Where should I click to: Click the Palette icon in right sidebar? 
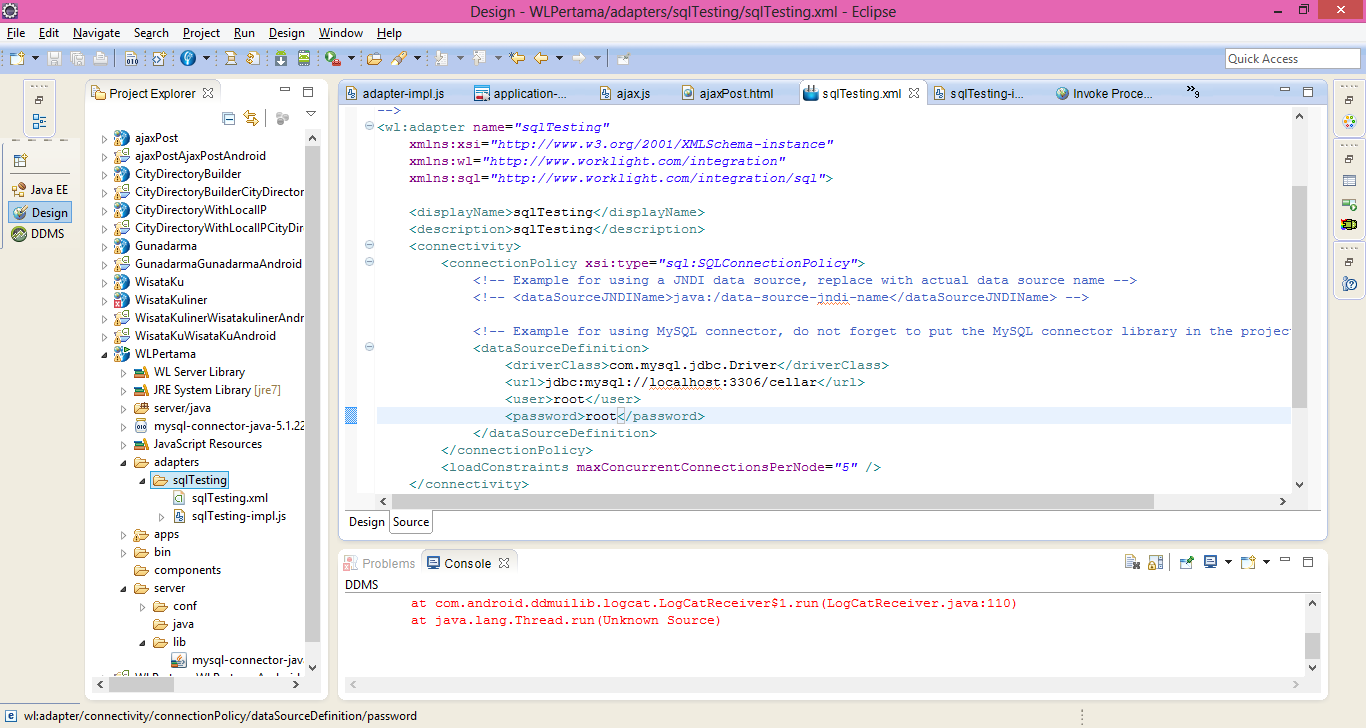(1349, 122)
